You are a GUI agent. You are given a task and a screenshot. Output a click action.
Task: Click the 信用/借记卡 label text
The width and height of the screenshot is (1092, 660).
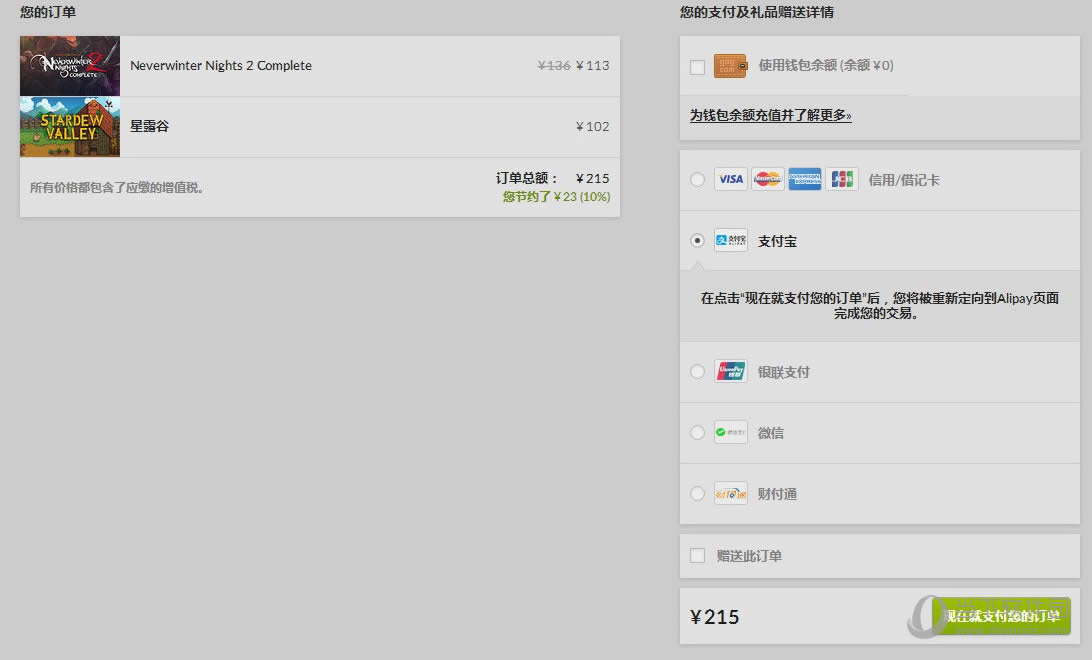[904, 180]
